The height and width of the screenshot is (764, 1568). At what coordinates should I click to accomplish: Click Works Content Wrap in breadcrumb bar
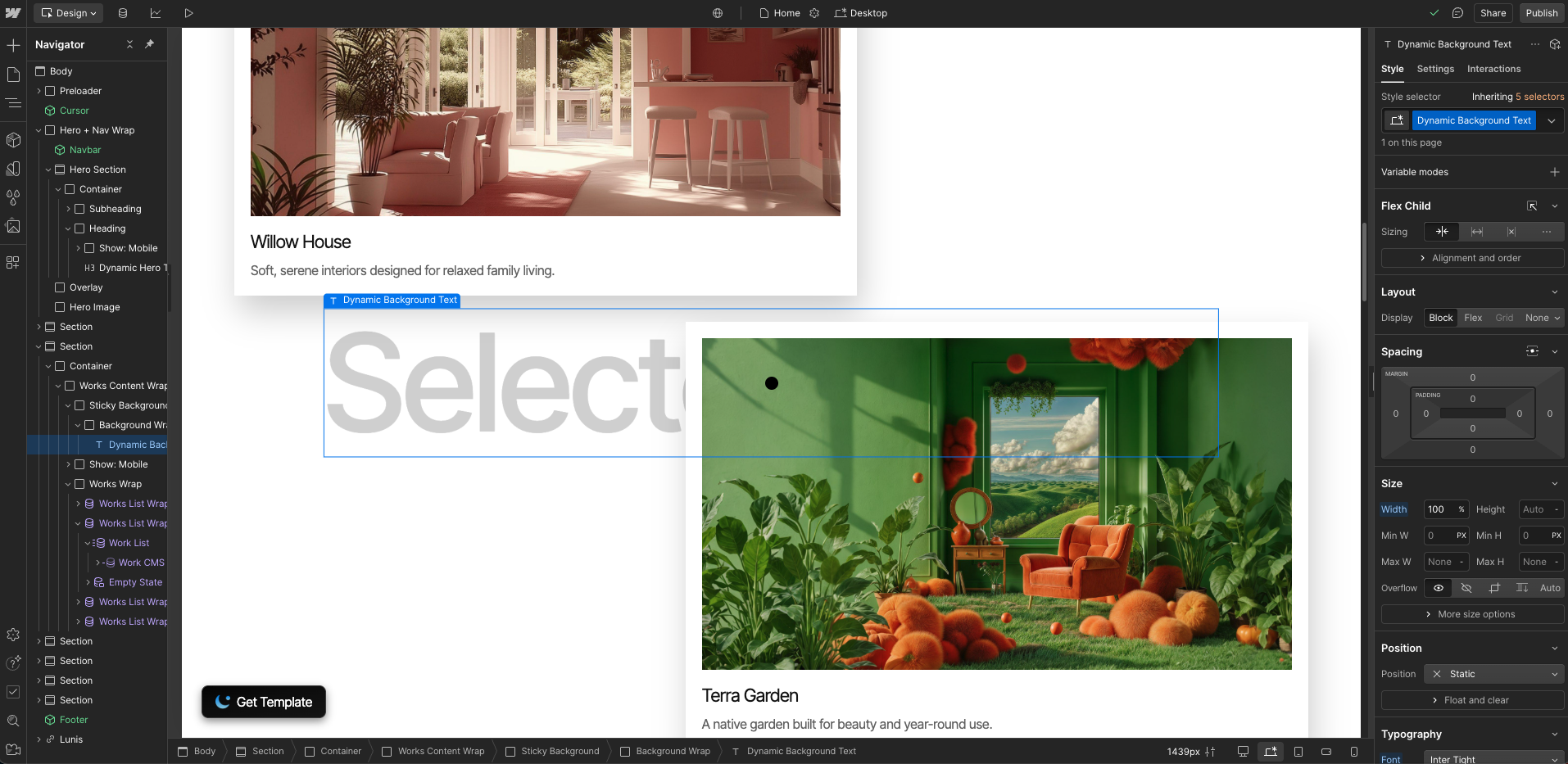click(x=433, y=751)
